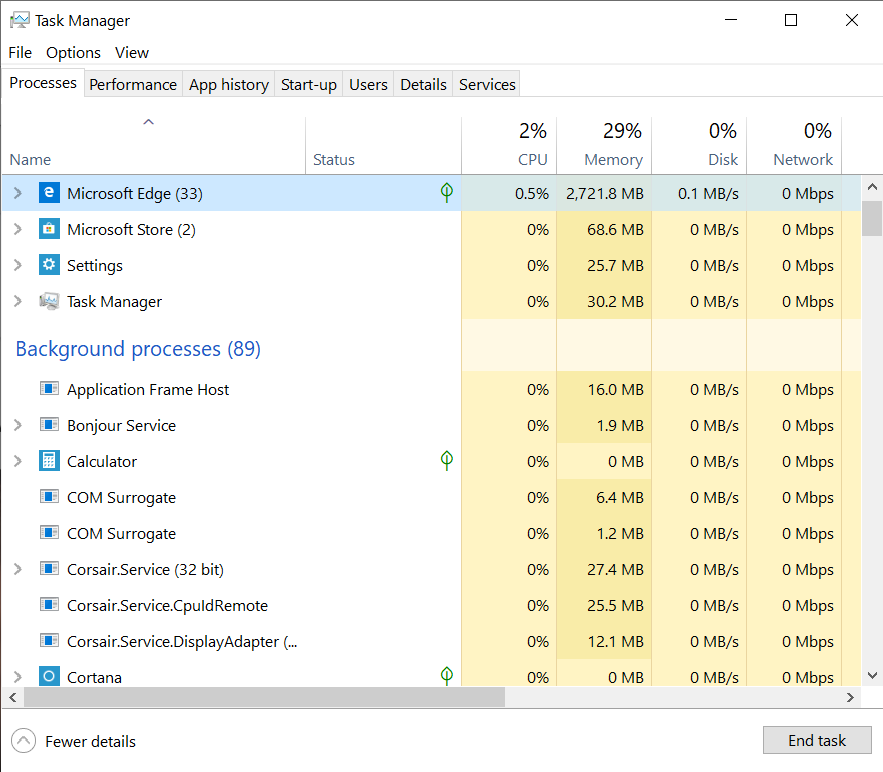Click the Corsair.Service.DisplayAdapter icon
Screen dimensions: 883x772
(x=49, y=641)
